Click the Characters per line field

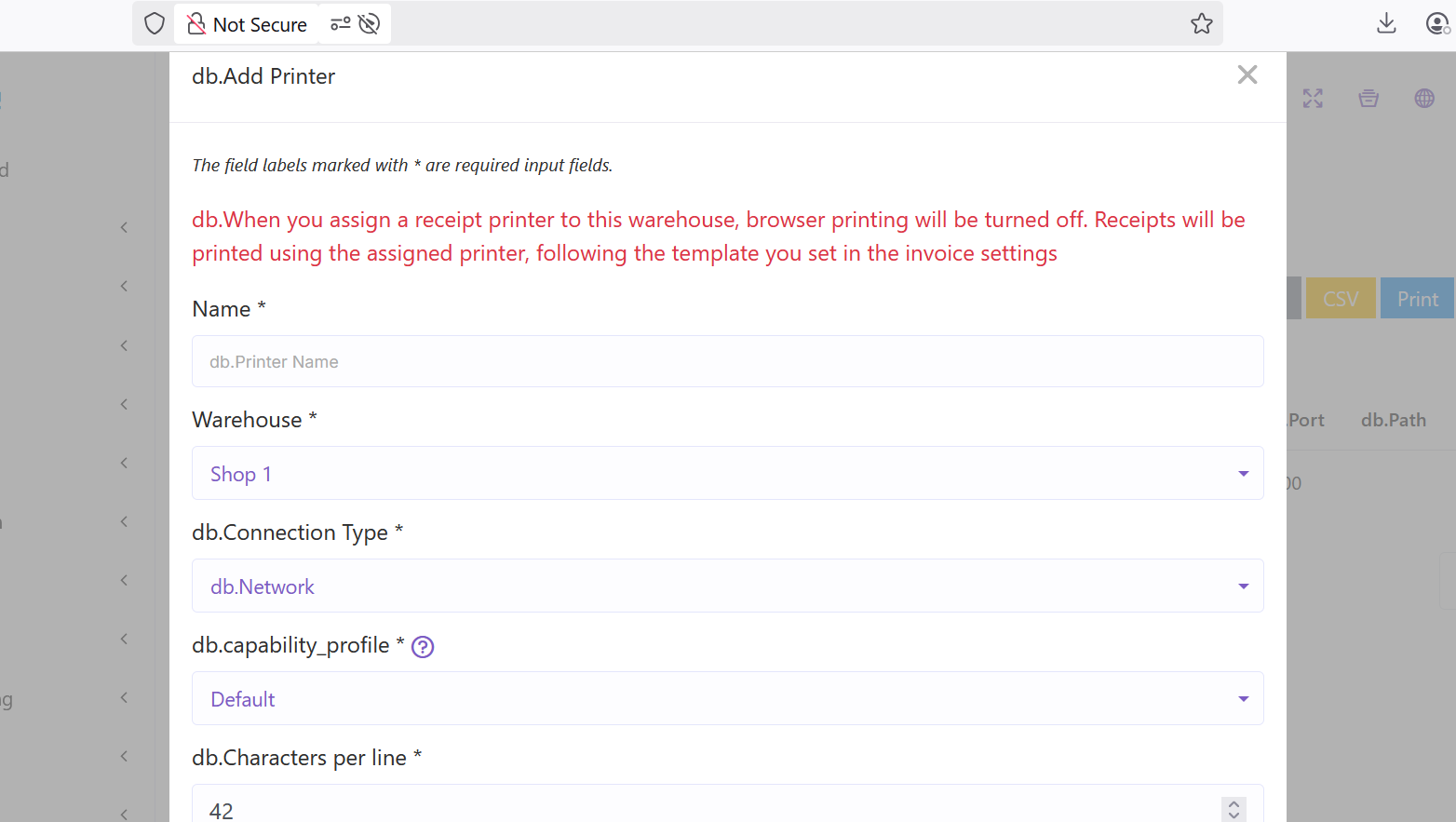pyautogui.click(x=708, y=809)
